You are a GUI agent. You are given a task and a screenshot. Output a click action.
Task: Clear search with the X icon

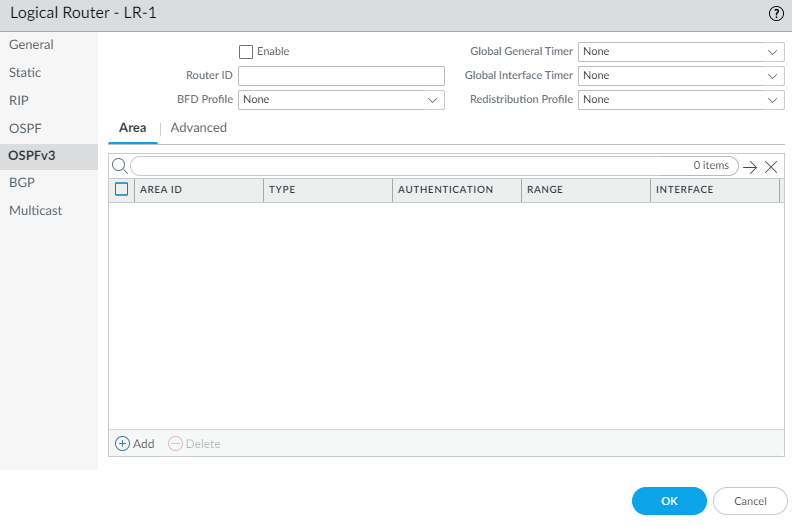[771, 167]
